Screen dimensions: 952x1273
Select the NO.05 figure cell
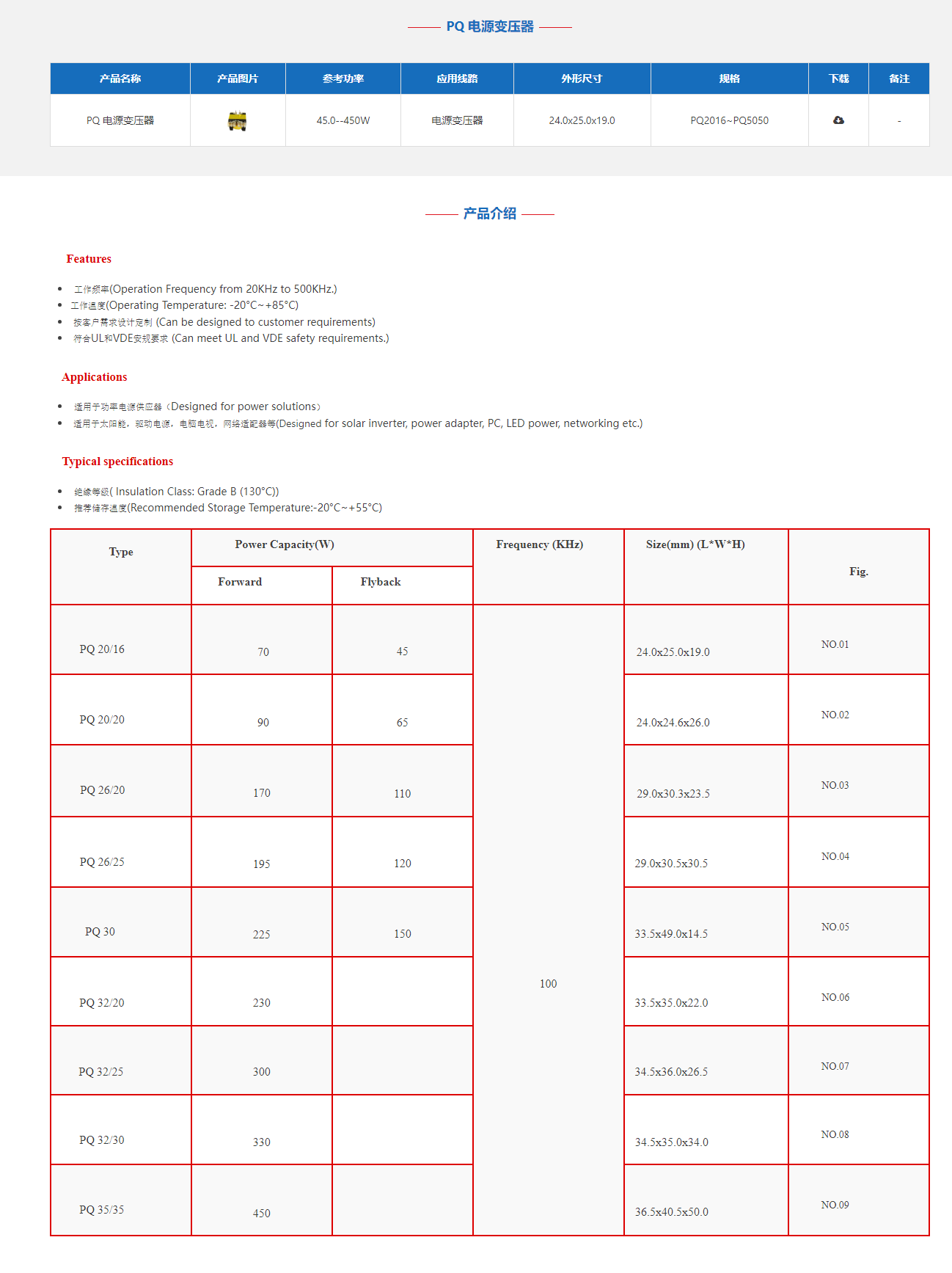click(835, 927)
